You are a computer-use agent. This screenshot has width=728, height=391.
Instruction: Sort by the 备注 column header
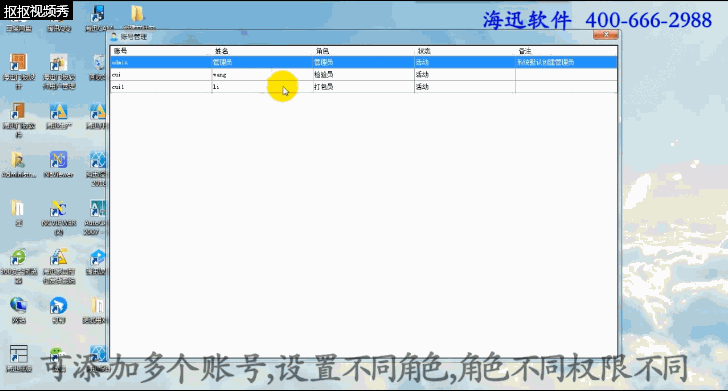click(566, 51)
